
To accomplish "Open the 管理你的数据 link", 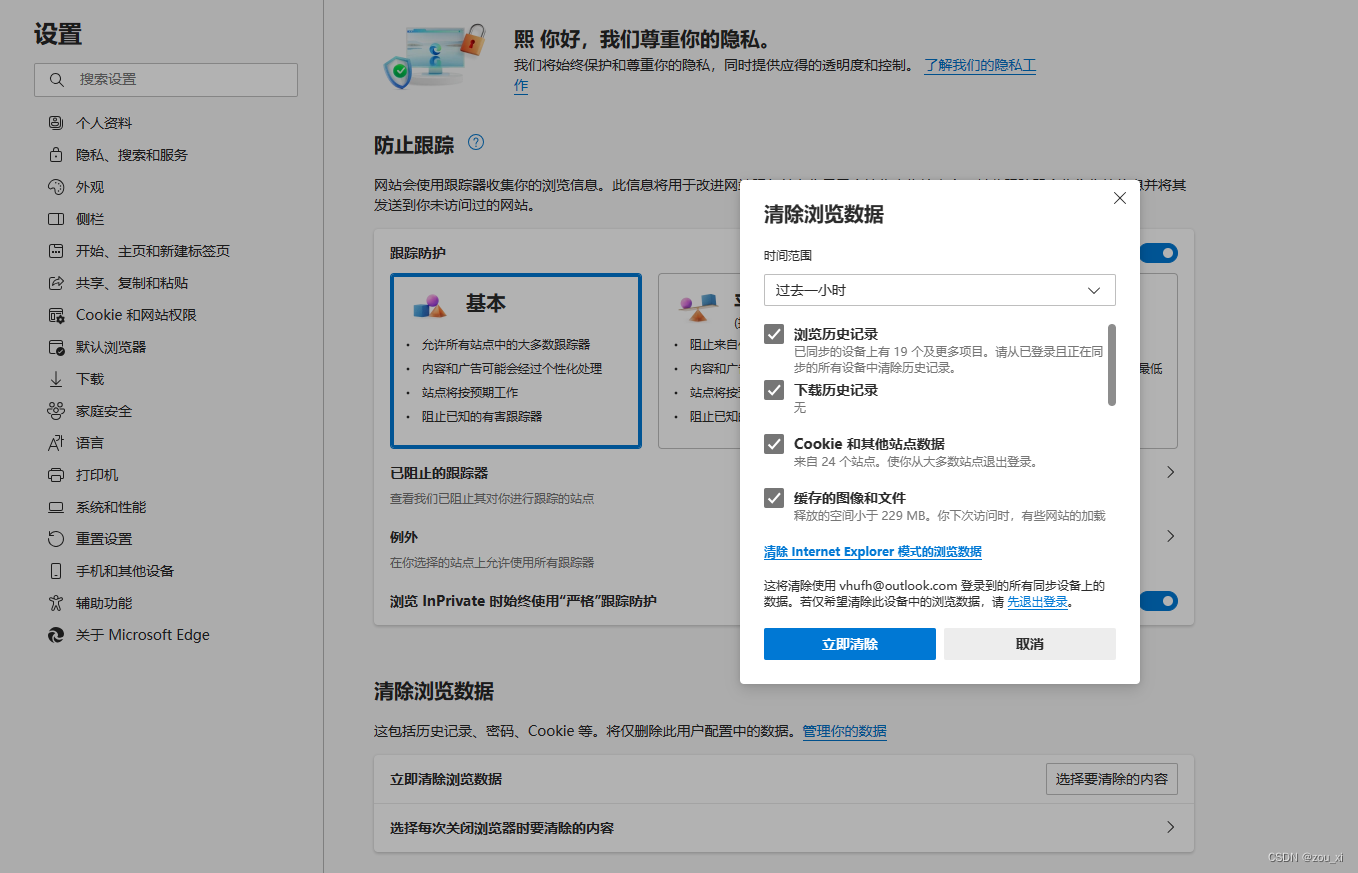I will pyautogui.click(x=845, y=731).
